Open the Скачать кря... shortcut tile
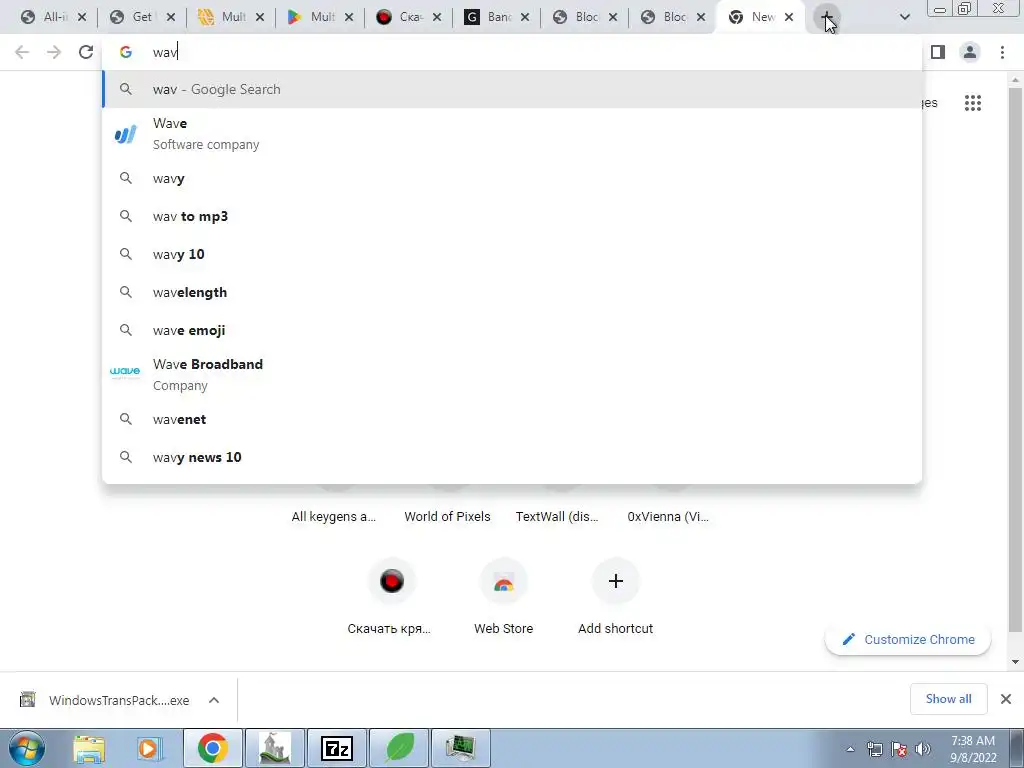This screenshot has width=1024, height=768. coord(390,596)
